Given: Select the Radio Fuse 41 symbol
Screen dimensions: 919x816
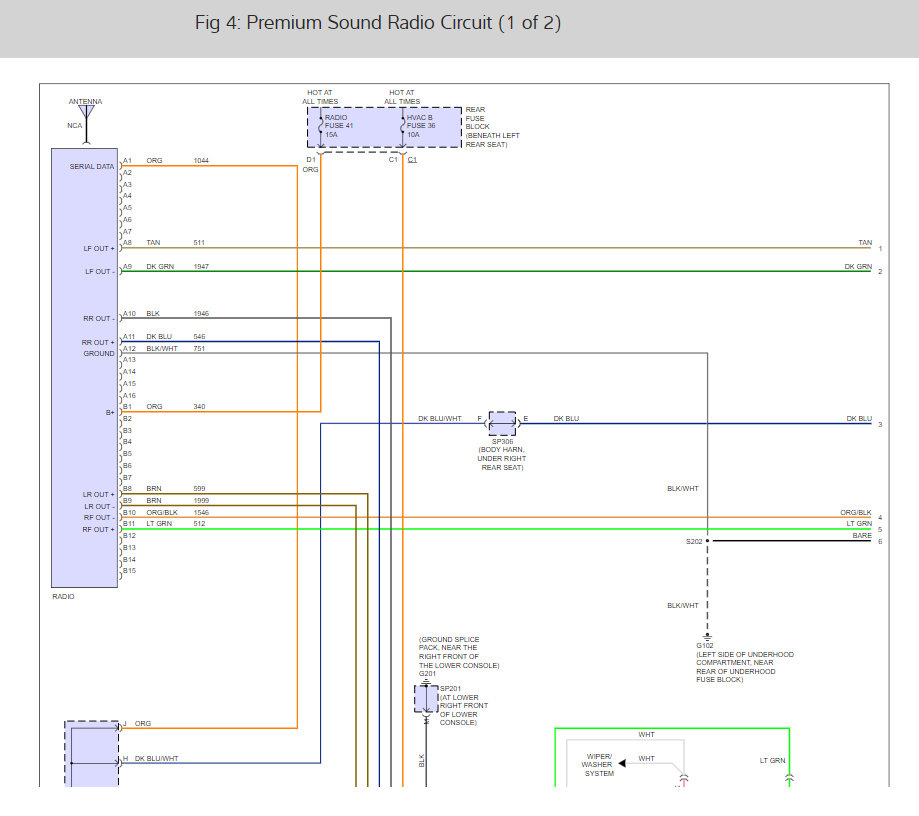Looking at the screenshot, I should point(321,127).
